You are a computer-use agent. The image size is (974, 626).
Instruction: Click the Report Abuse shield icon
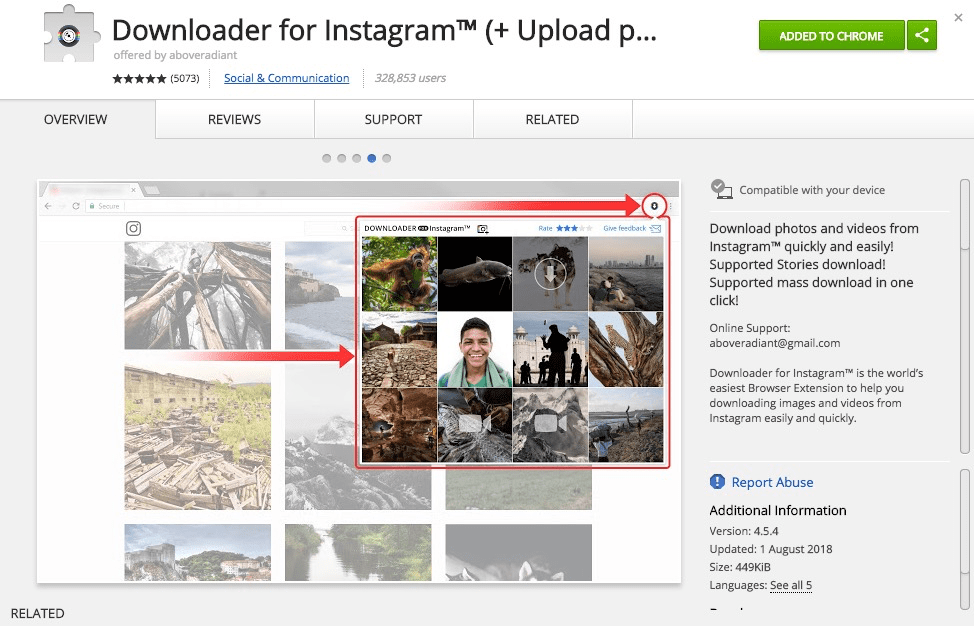[x=717, y=482]
